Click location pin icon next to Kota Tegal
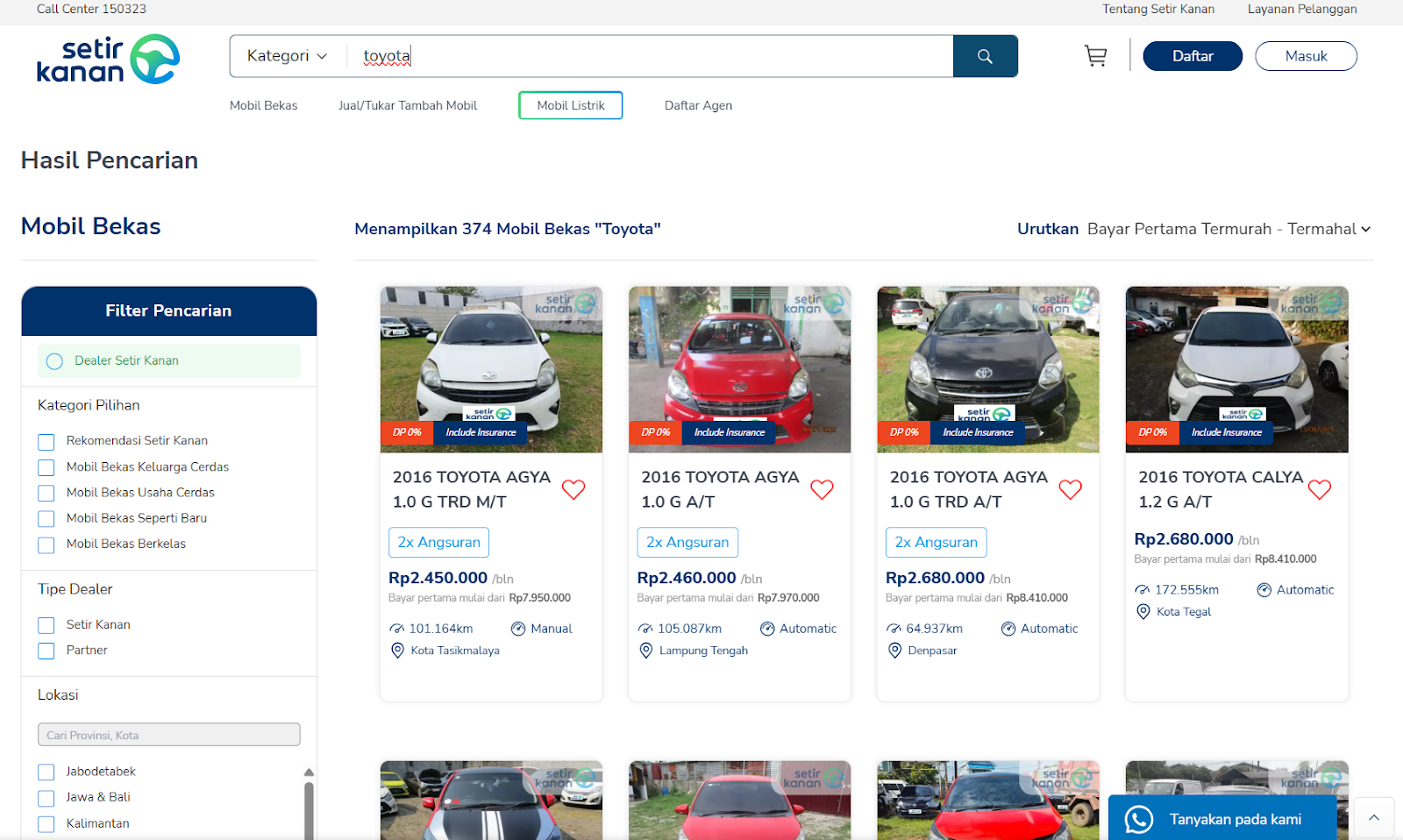The image size is (1403, 840). click(x=1143, y=612)
